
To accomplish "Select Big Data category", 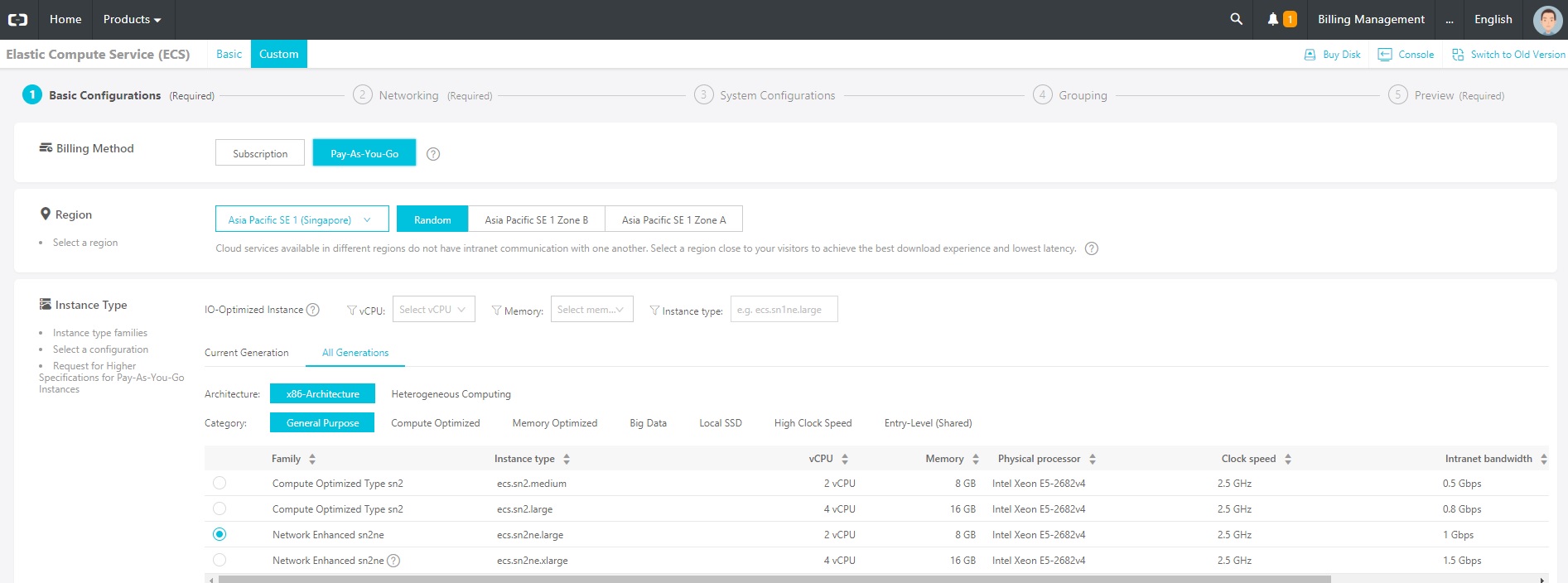I will pos(648,423).
